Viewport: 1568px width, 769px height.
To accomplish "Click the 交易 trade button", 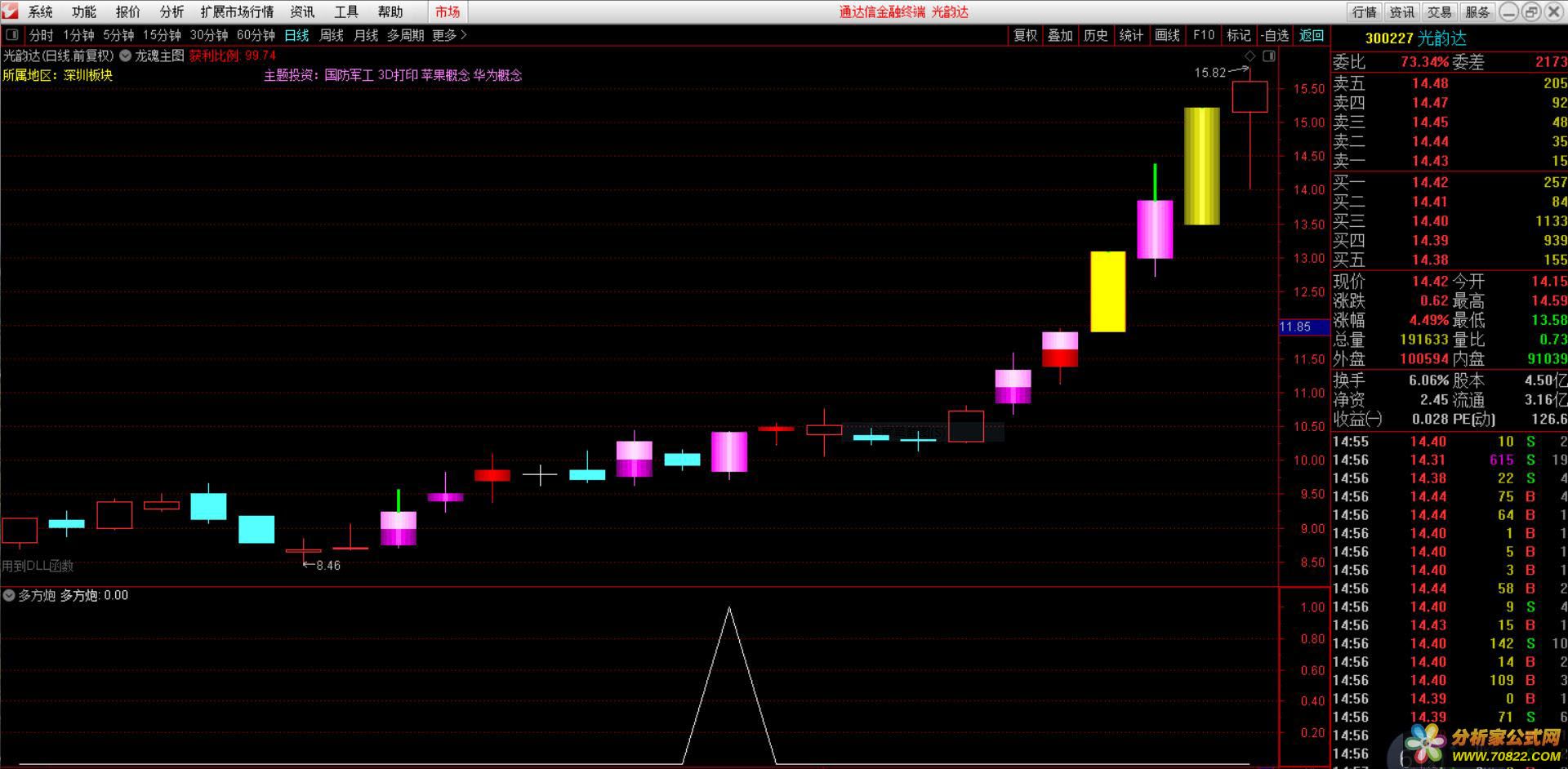I will 1439,11.
